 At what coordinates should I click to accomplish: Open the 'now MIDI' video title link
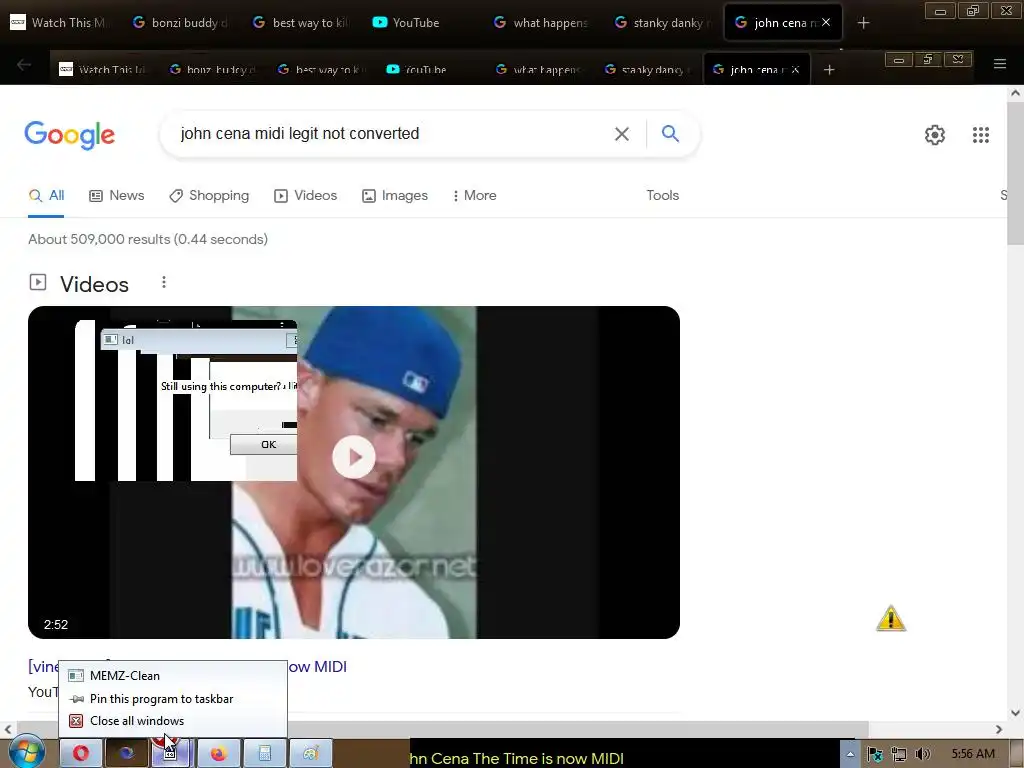[x=317, y=667]
